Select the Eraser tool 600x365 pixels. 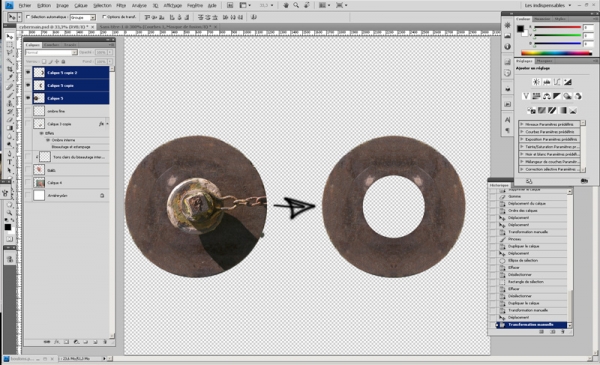(x=10, y=120)
